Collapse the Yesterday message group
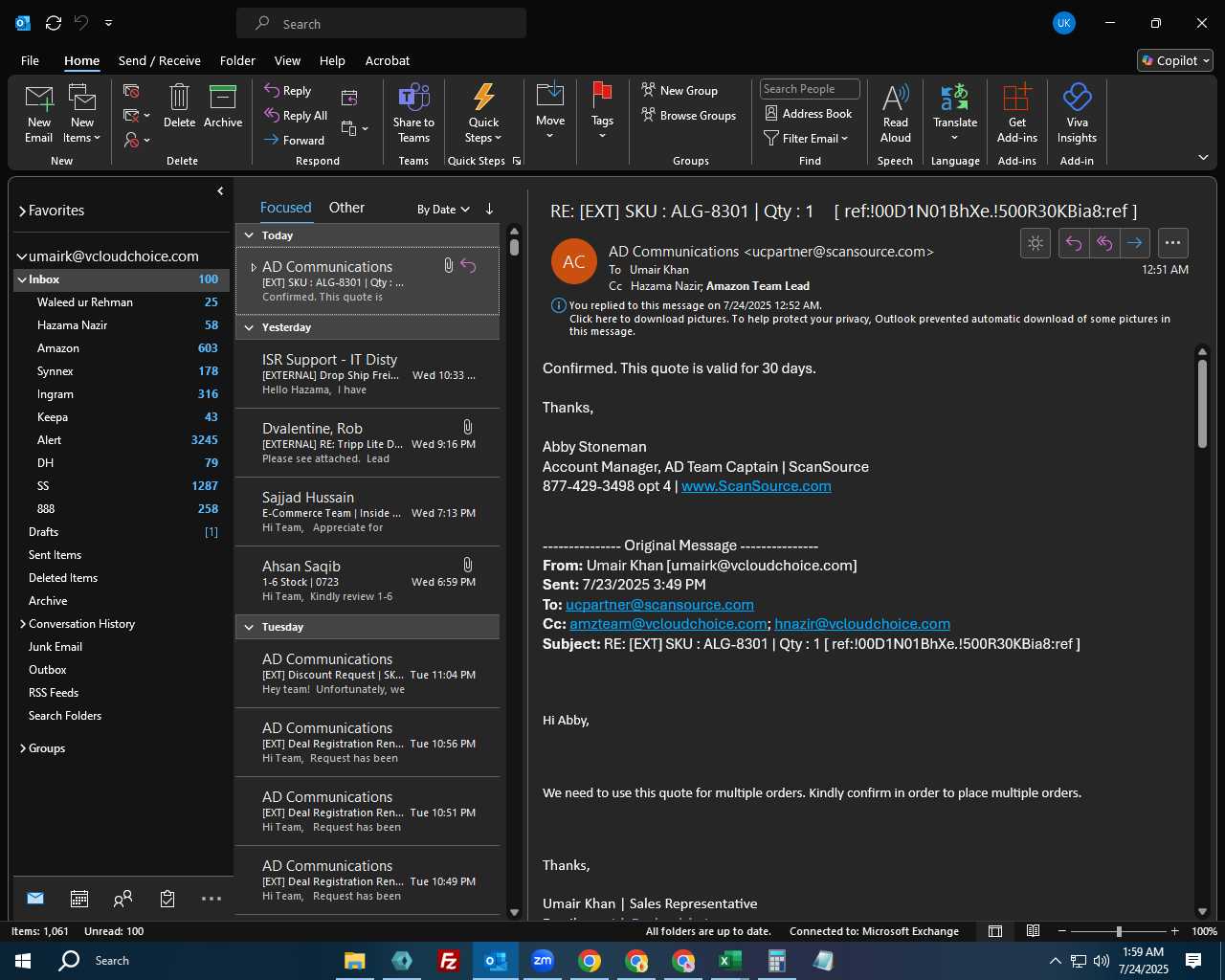1225x980 pixels. [250, 327]
